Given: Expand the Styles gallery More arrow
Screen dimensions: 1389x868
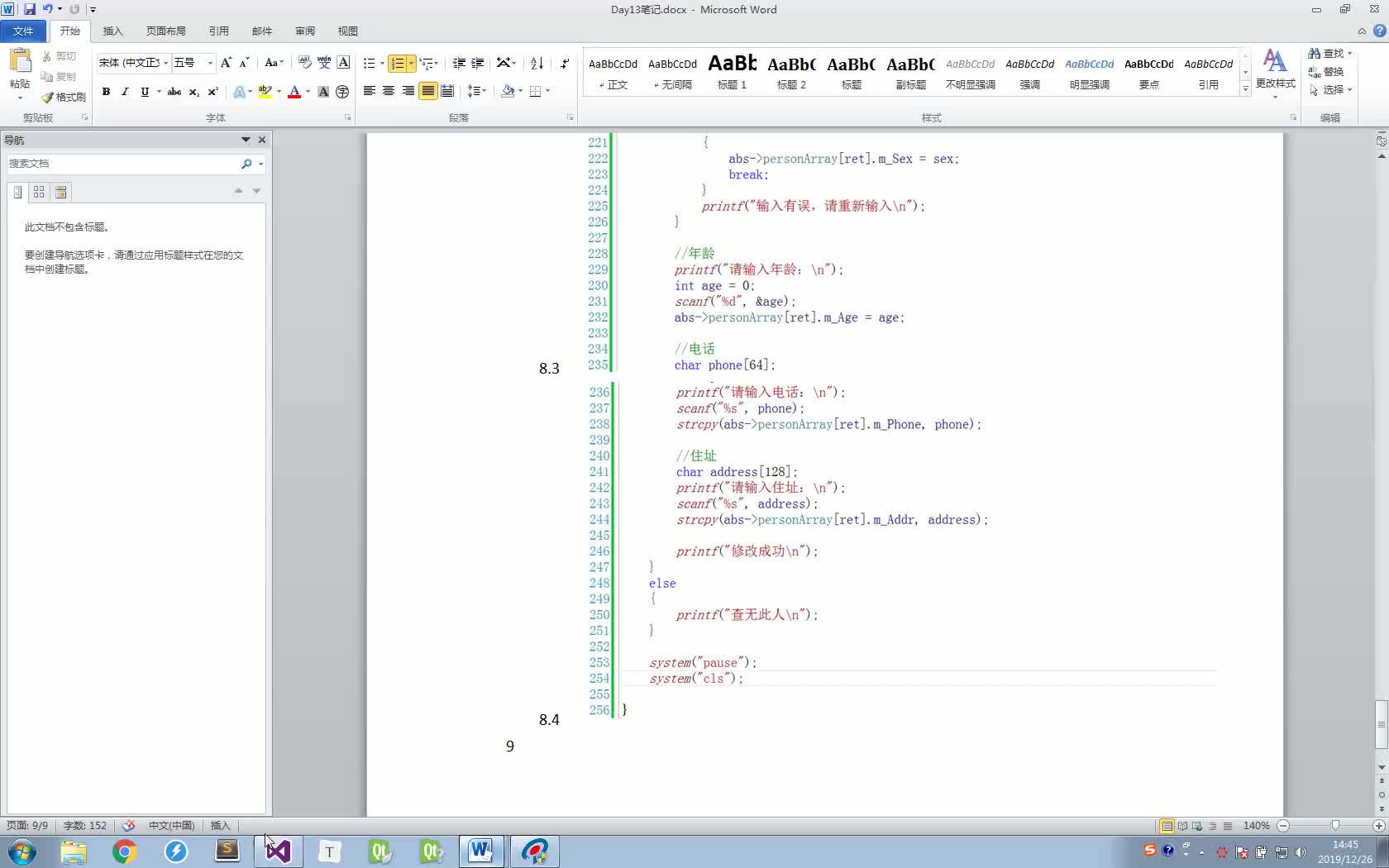Looking at the screenshot, I should coord(1245,88).
